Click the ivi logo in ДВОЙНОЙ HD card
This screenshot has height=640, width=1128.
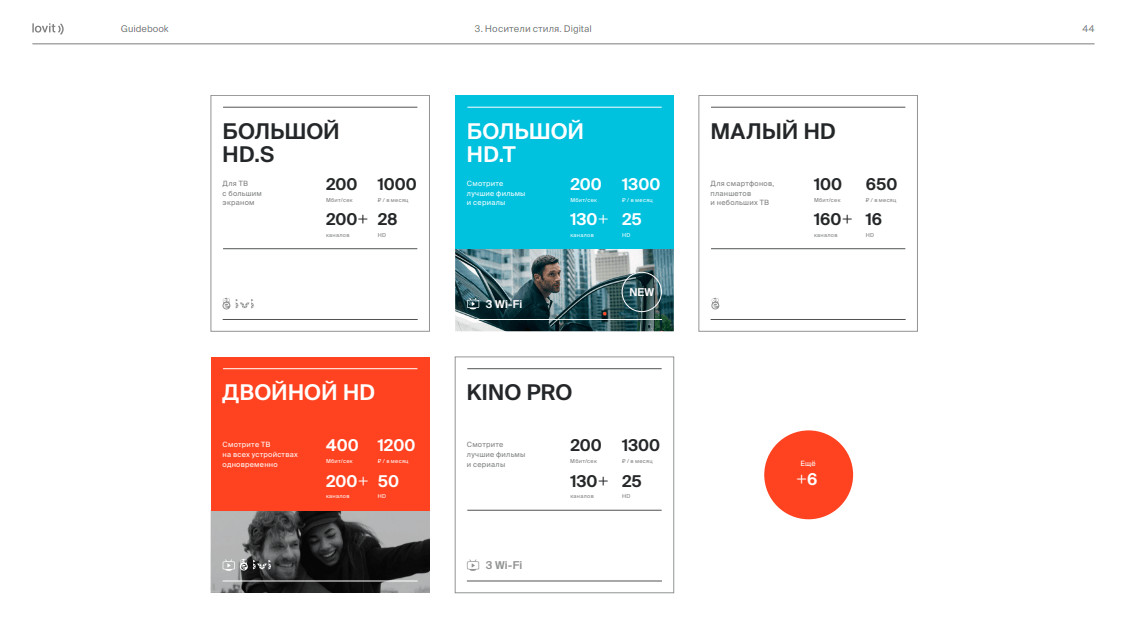(x=262, y=565)
